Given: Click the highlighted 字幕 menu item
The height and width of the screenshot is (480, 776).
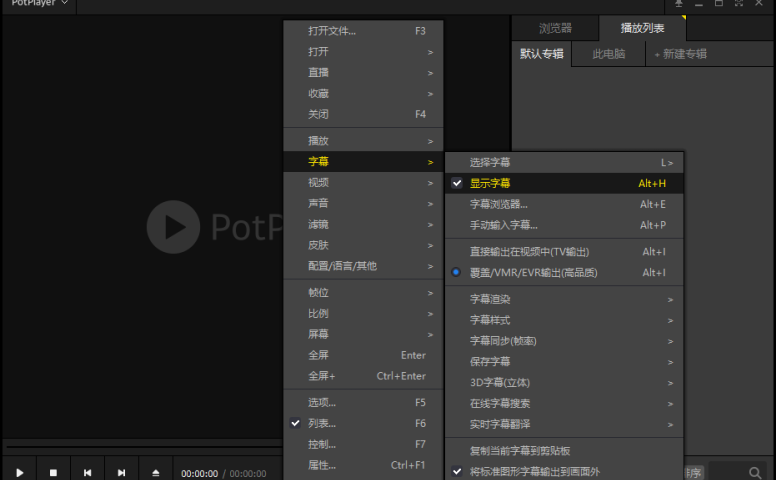Looking at the screenshot, I should coord(363,162).
